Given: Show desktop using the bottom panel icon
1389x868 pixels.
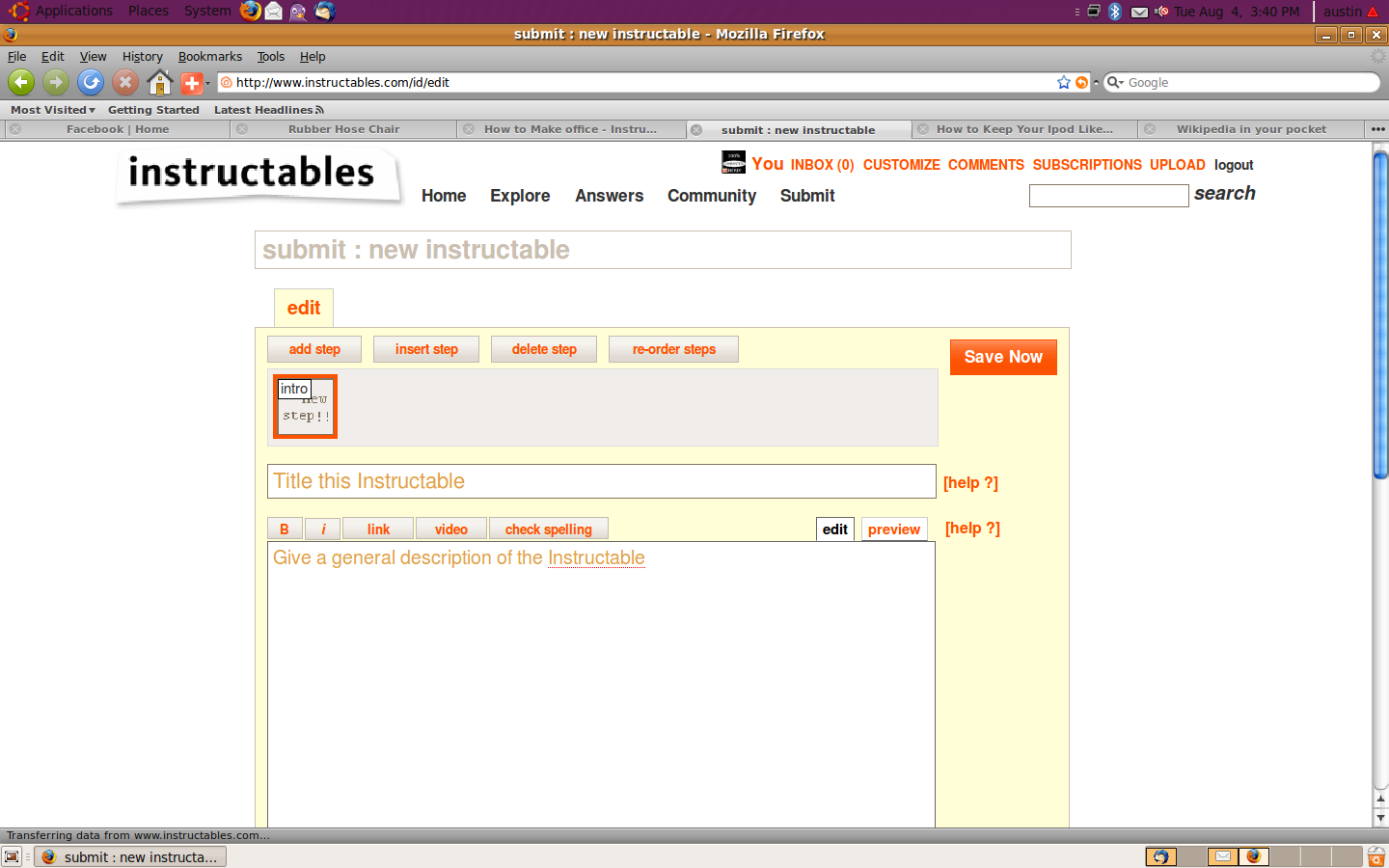Looking at the screenshot, I should (12, 856).
